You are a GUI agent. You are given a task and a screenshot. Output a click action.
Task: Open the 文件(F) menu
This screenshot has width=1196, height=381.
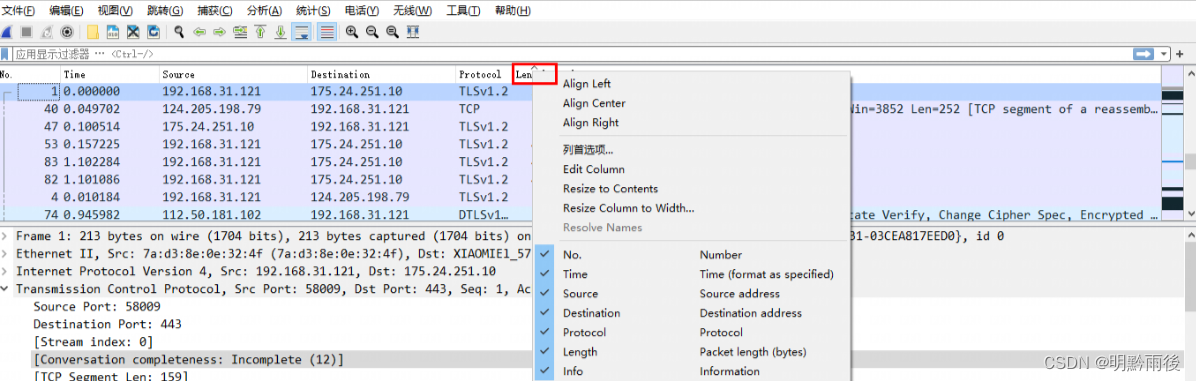tap(19, 11)
